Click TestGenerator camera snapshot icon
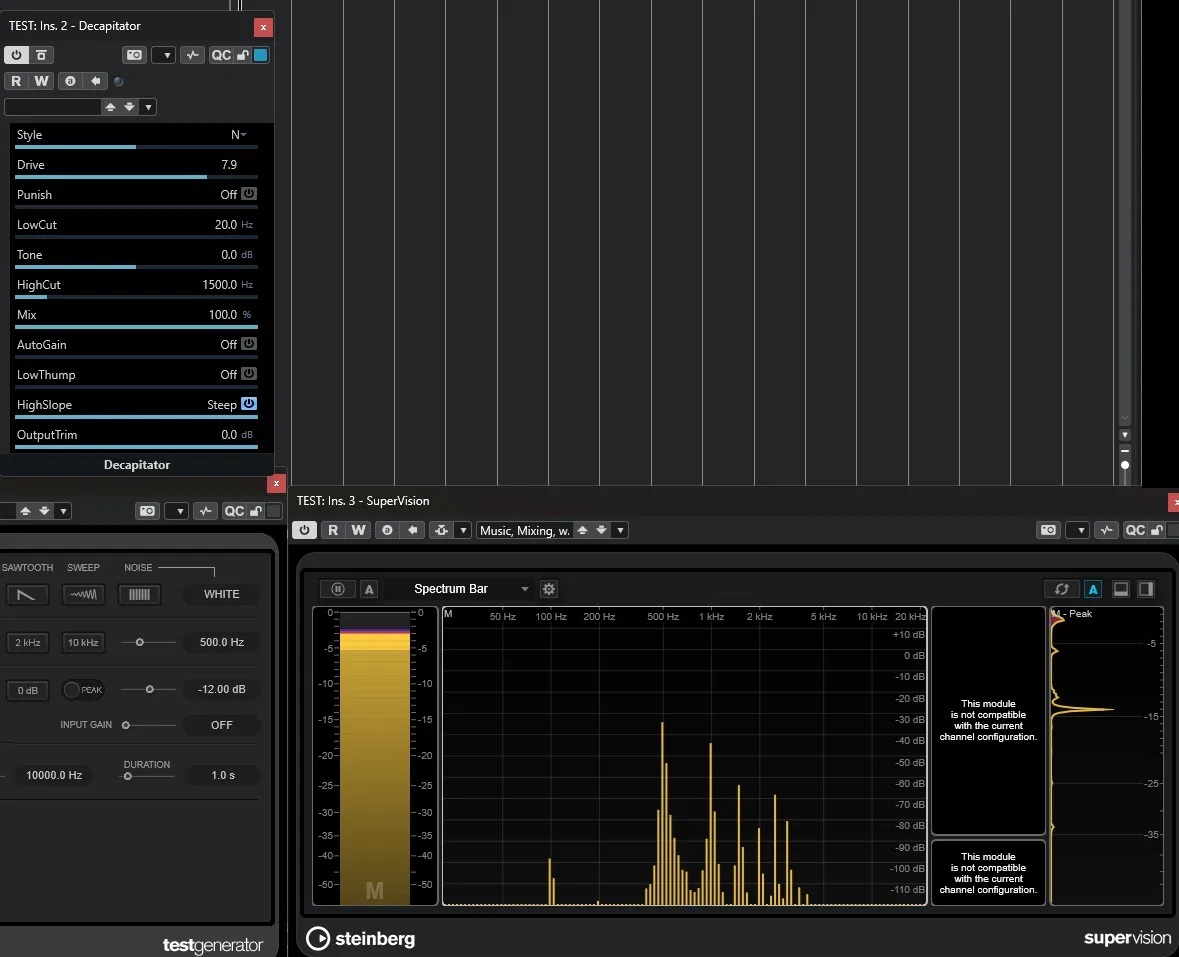 pos(147,511)
